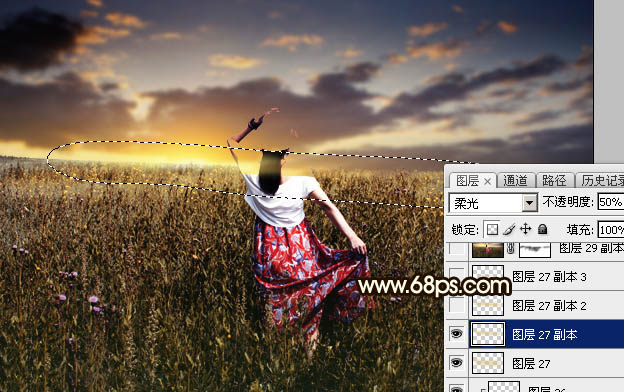The image size is (624, 392).
Task: Select layer name 图层 27 副本 2
Action: pos(549,306)
